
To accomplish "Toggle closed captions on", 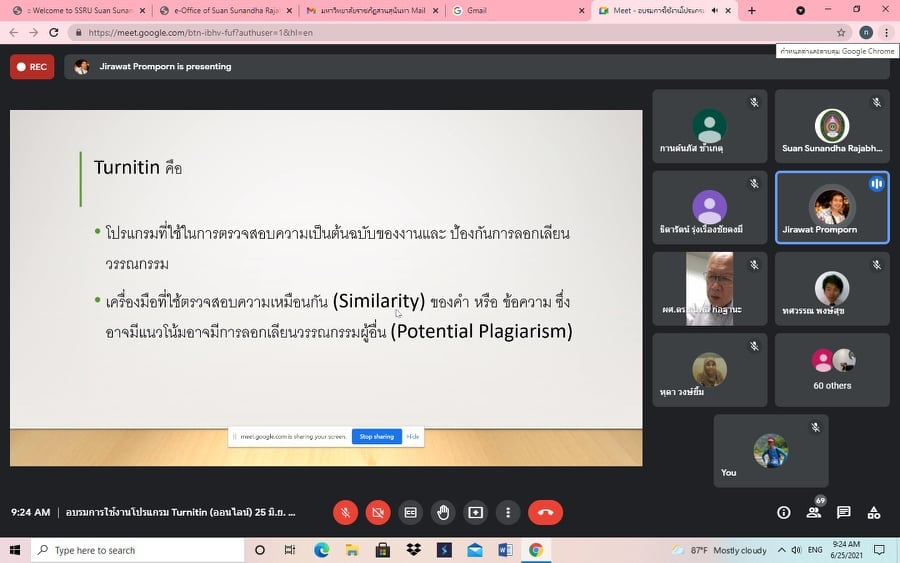I will [411, 512].
